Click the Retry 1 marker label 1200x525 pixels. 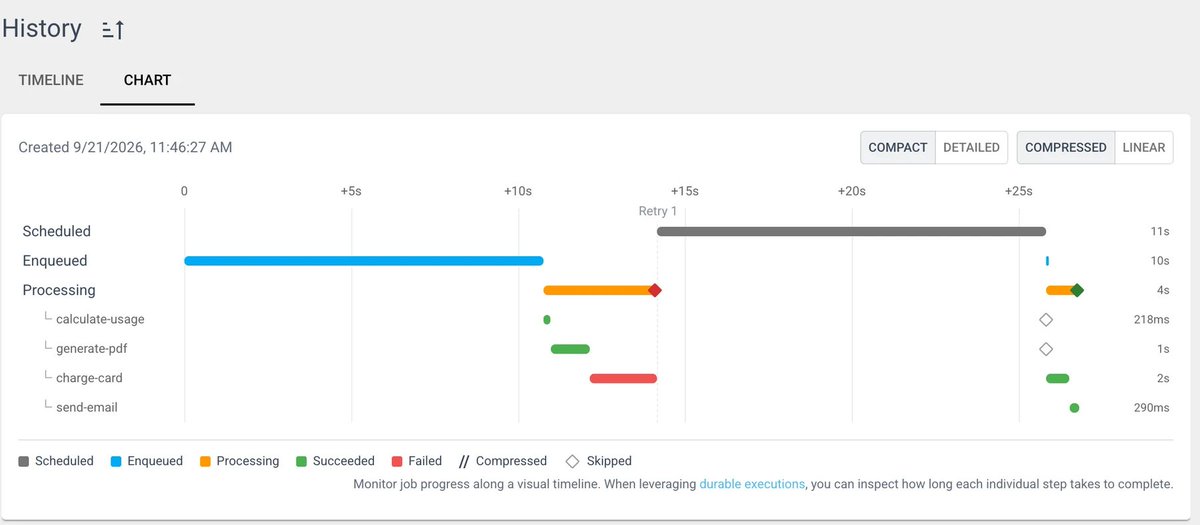click(x=658, y=211)
